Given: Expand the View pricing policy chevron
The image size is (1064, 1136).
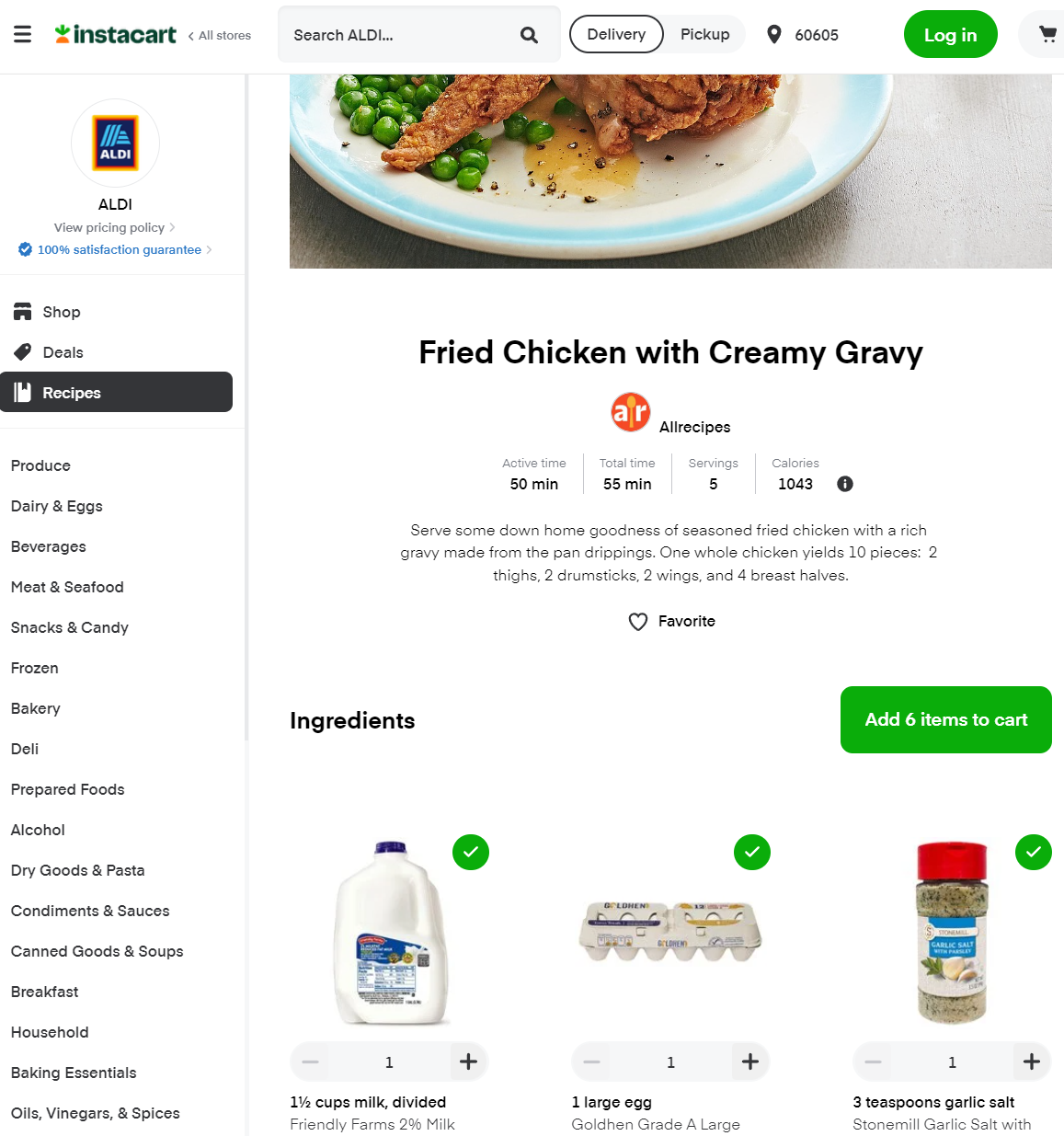Looking at the screenshot, I should [172, 227].
